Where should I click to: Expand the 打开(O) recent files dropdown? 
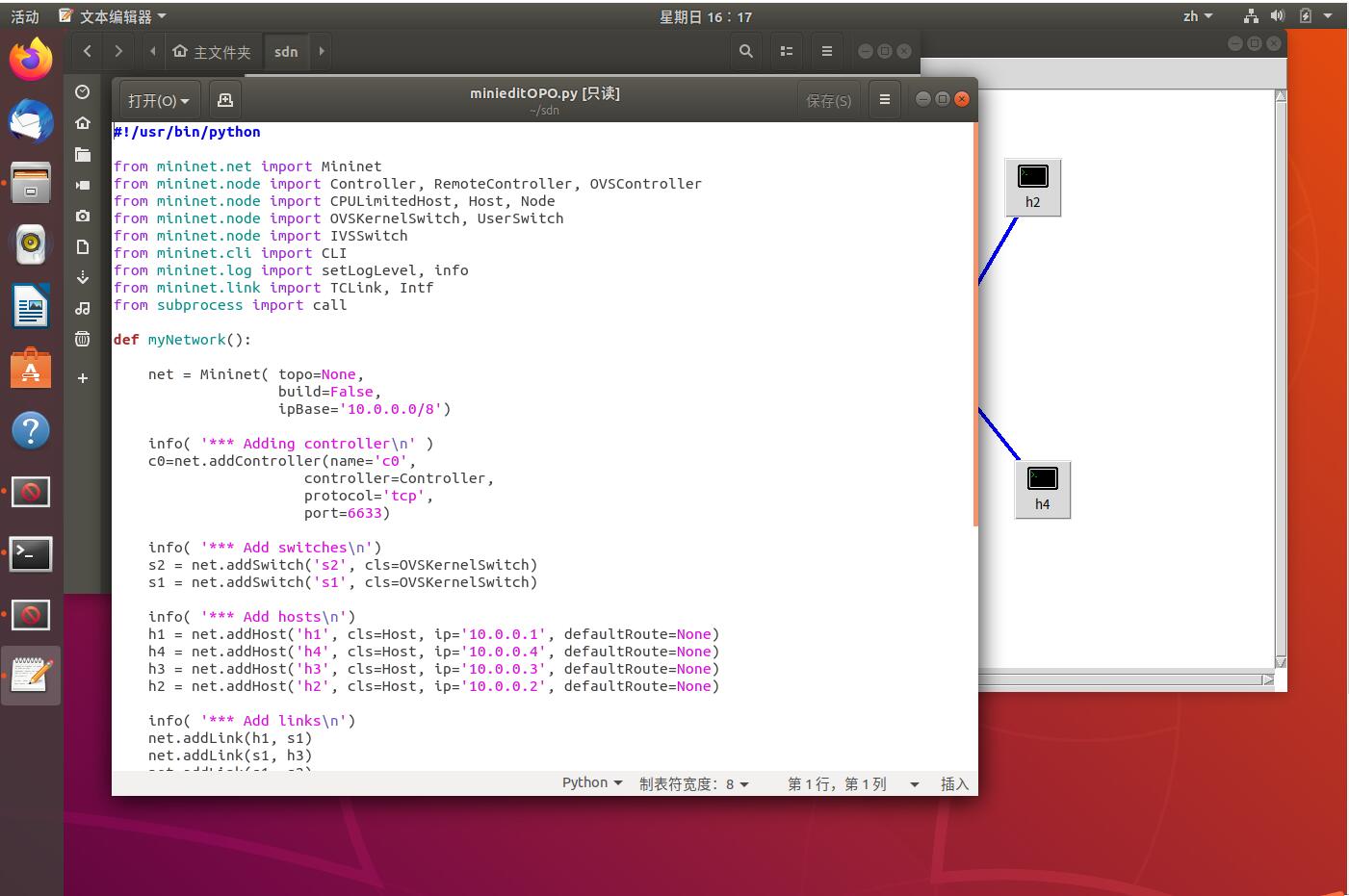[159, 101]
